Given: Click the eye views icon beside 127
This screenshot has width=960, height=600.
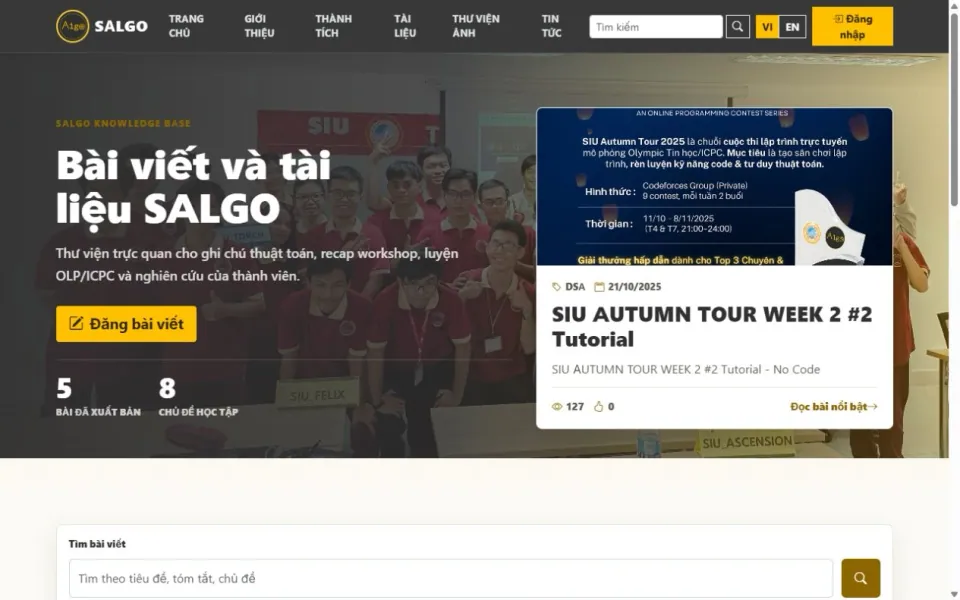Looking at the screenshot, I should click(x=557, y=407).
